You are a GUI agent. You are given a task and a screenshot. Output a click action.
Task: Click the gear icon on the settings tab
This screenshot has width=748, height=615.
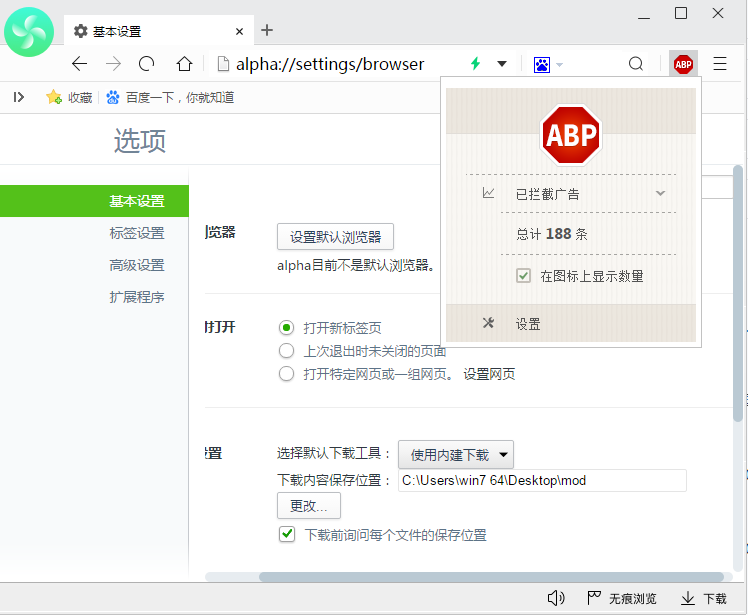tap(80, 31)
